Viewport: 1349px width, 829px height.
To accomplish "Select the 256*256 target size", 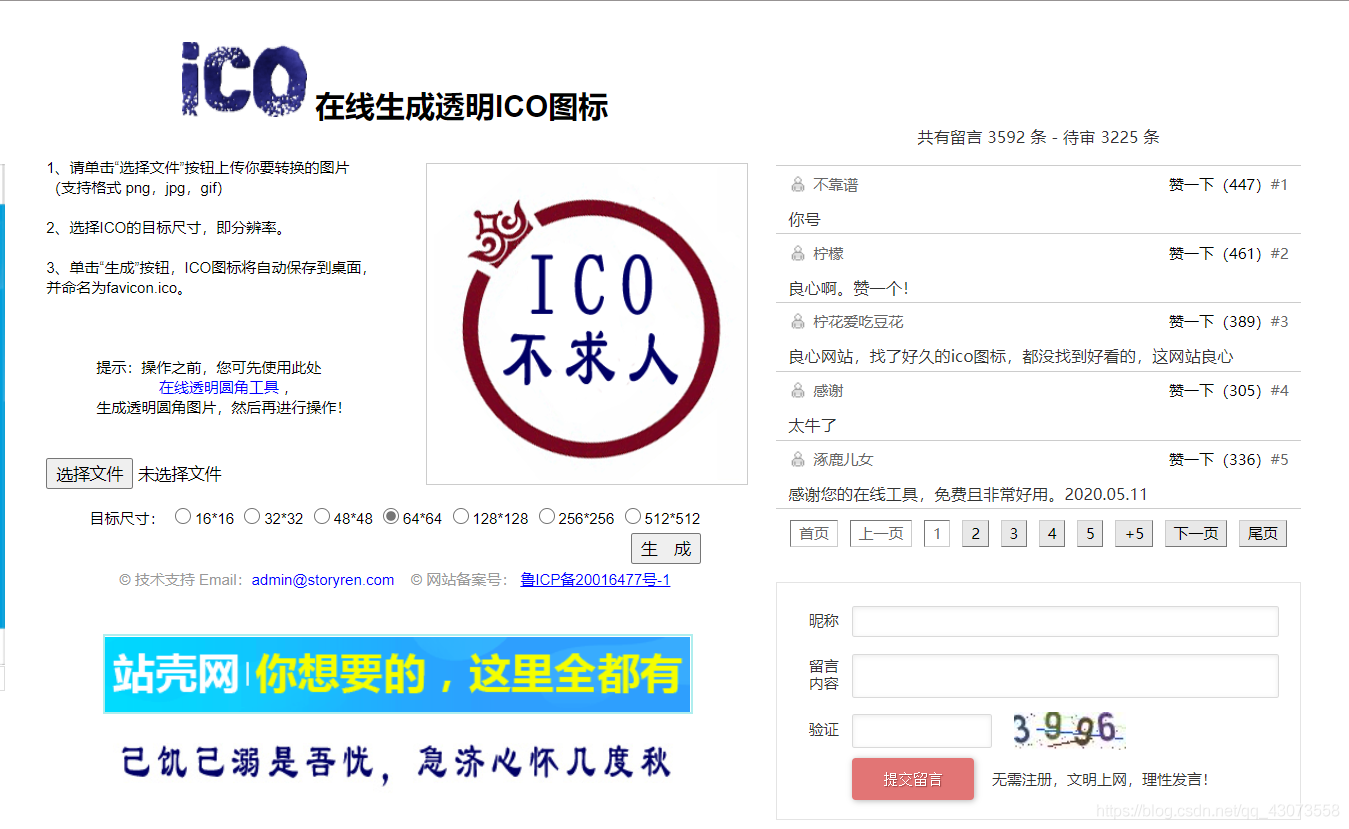I will point(547,516).
